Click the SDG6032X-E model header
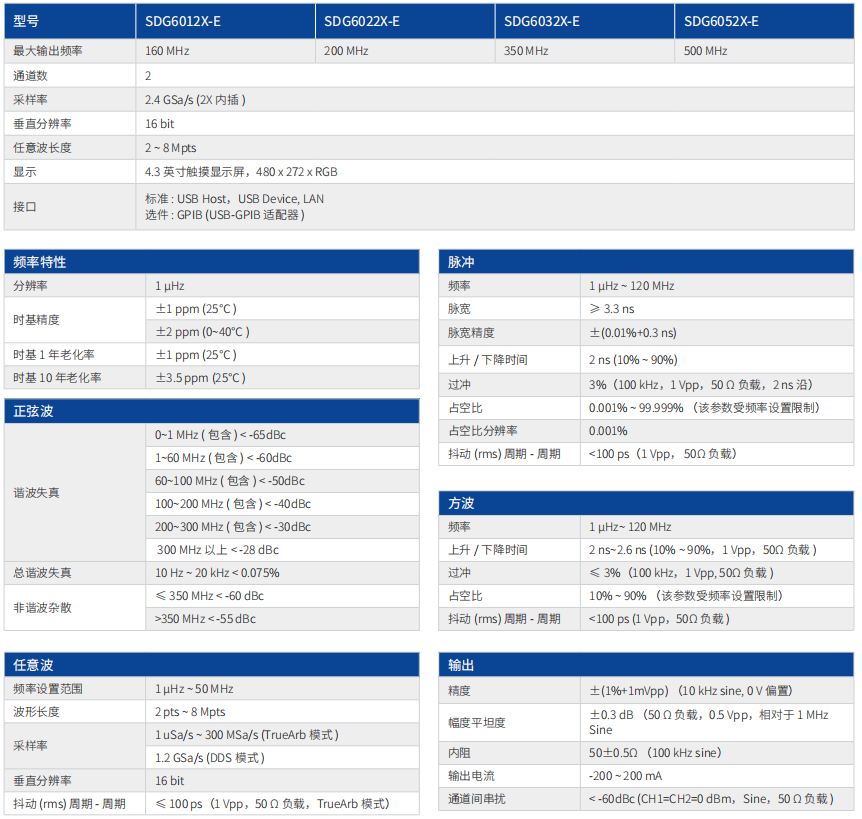Viewport: 862px width, 819px height. pyautogui.click(x=541, y=21)
